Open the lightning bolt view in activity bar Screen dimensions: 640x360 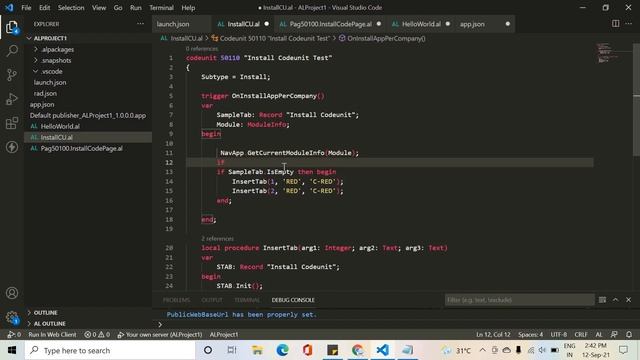point(12,147)
